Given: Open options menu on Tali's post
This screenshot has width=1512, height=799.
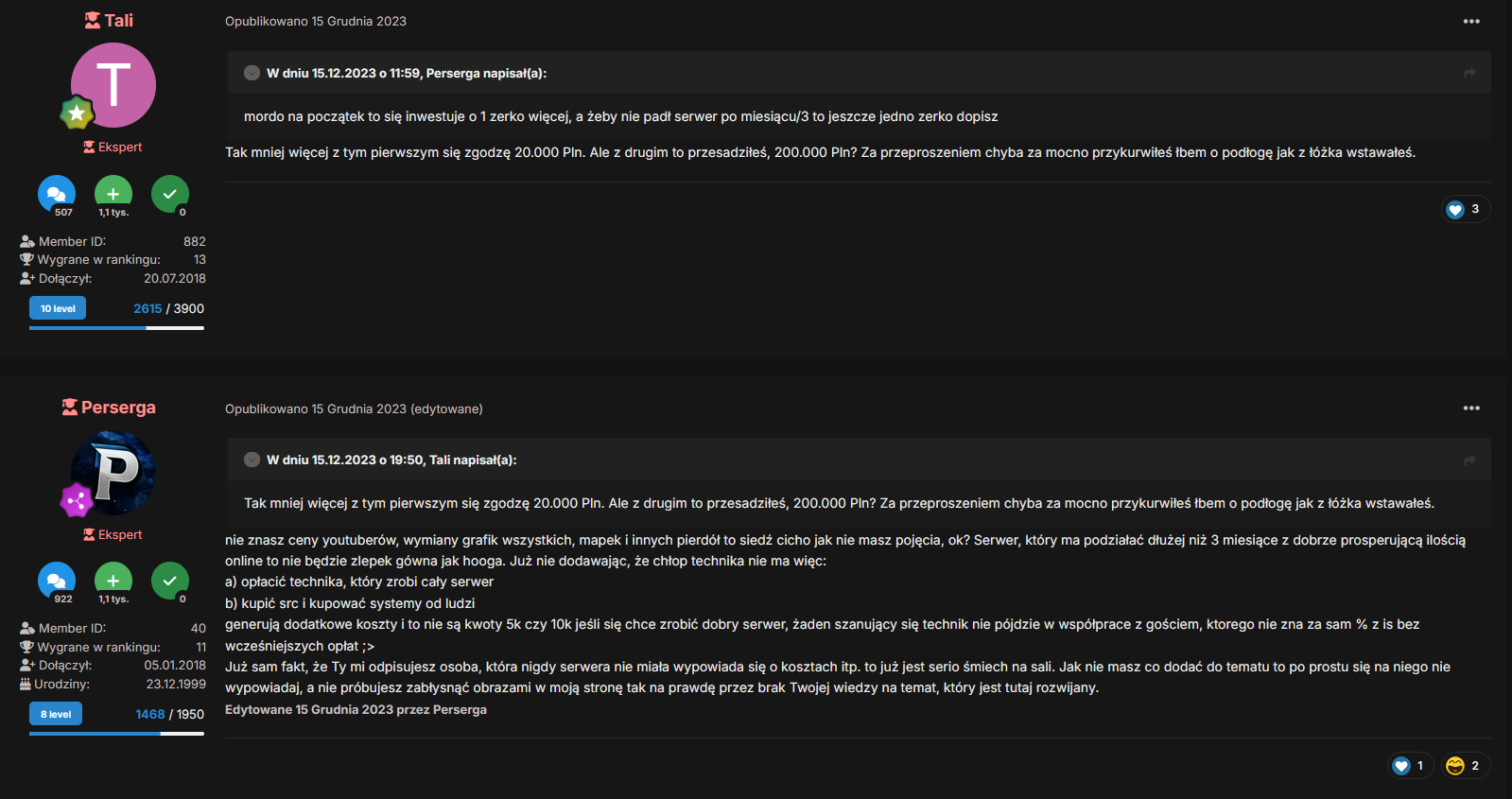Looking at the screenshot, I should [x=1471, y=21].
